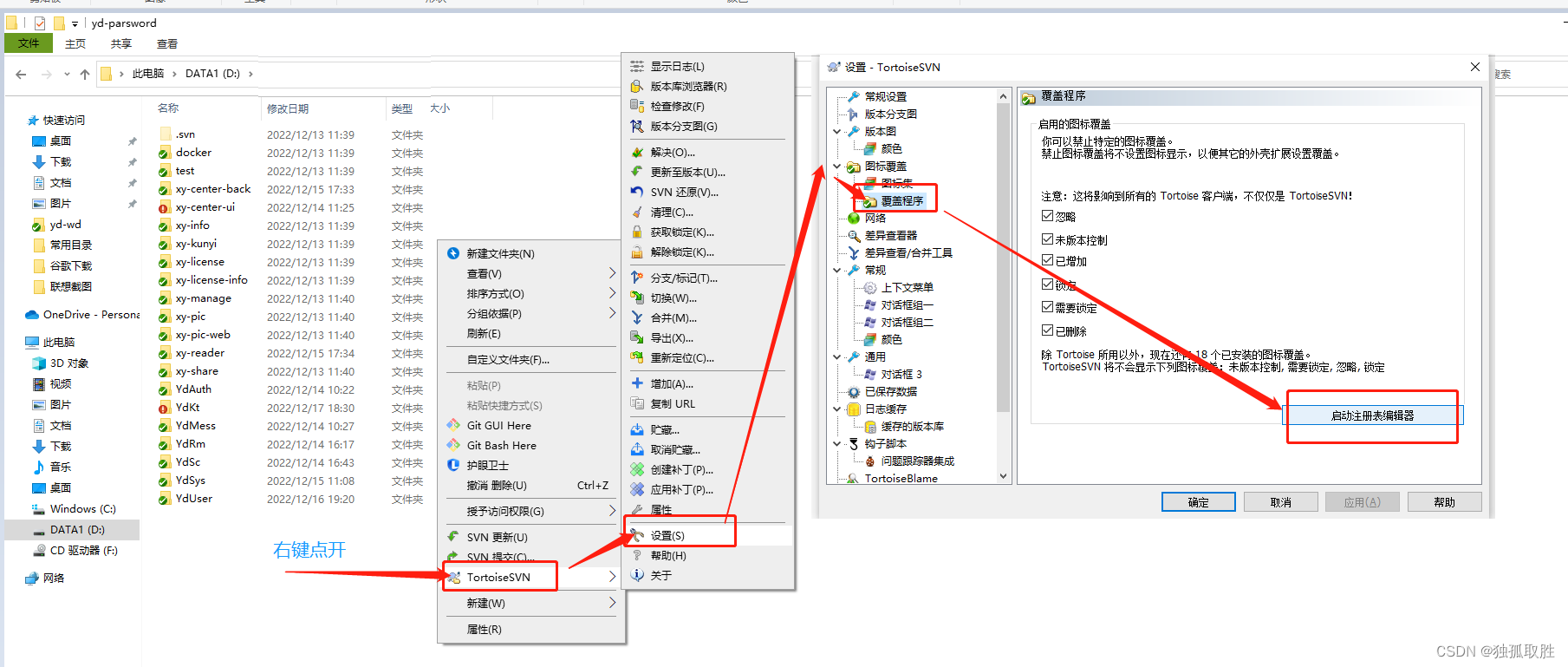Click the 设置(S) wrench icon

tap(637, 535)
